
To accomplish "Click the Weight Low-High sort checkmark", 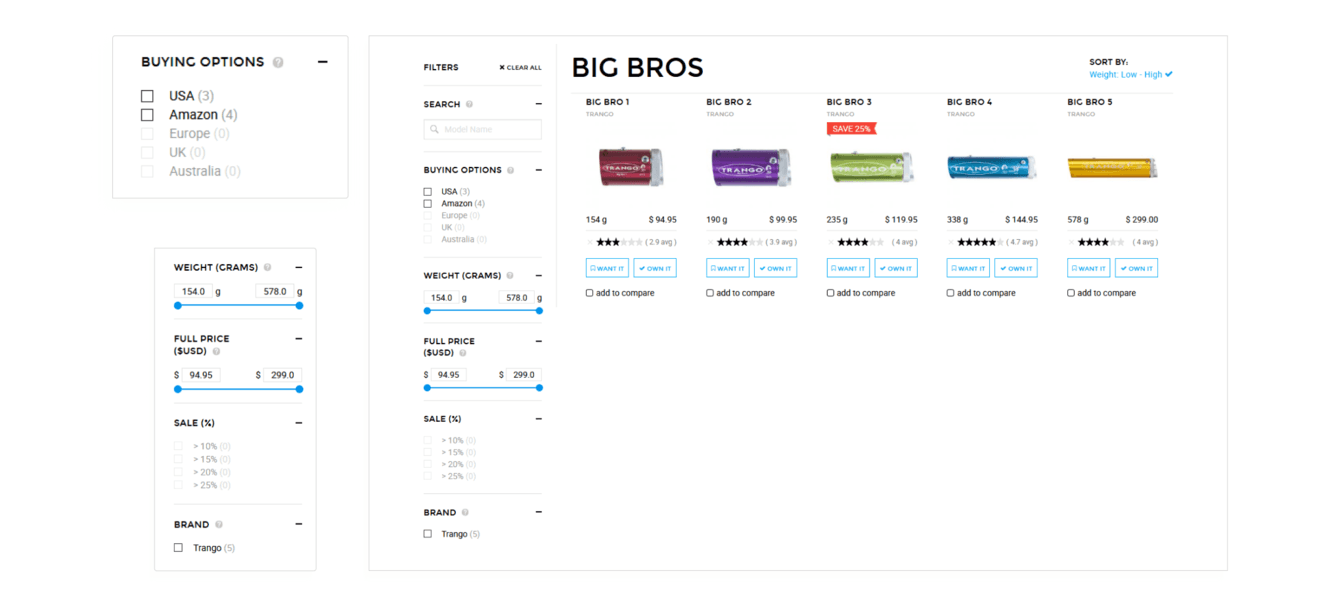I will (1169, 74).
